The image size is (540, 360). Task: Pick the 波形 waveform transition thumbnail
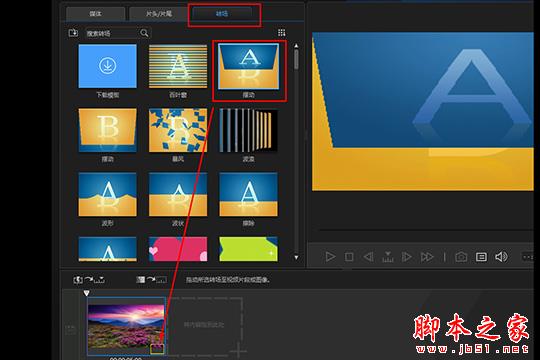[x=107, y=194]
